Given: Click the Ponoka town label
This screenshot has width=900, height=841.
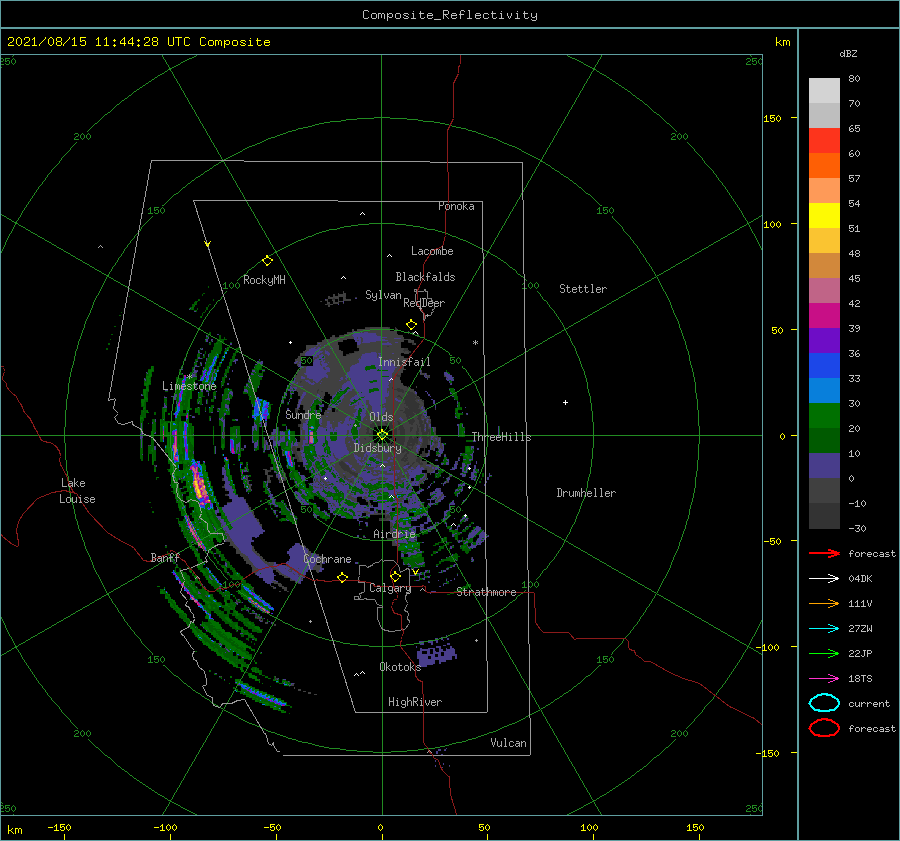Looking at the screenshot, I should pyautogui.click(x=456, y=206).
